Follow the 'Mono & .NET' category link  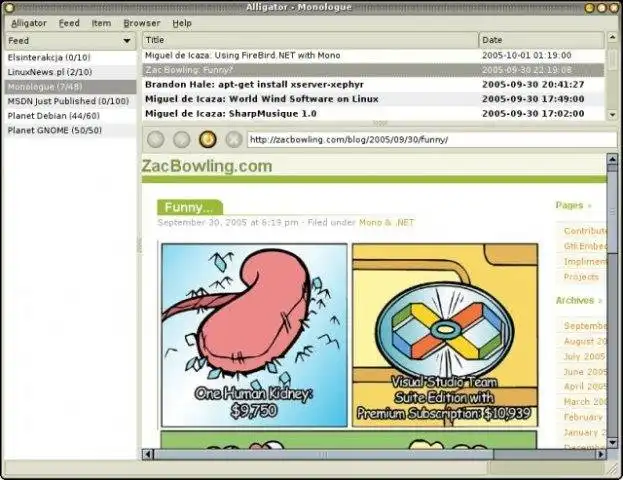(x=386, y=223)
